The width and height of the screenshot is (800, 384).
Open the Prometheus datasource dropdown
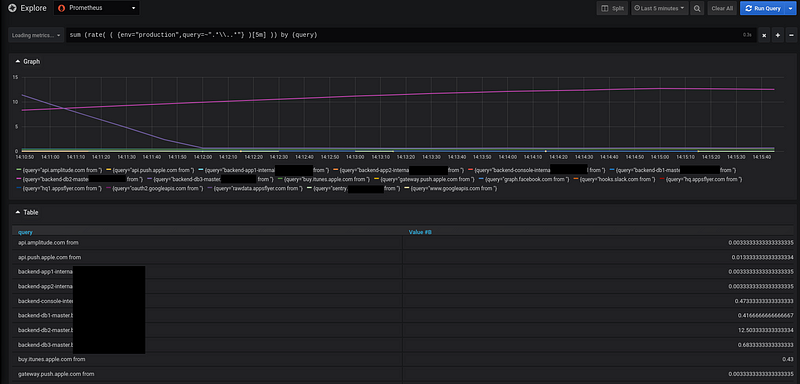[96, 8]
